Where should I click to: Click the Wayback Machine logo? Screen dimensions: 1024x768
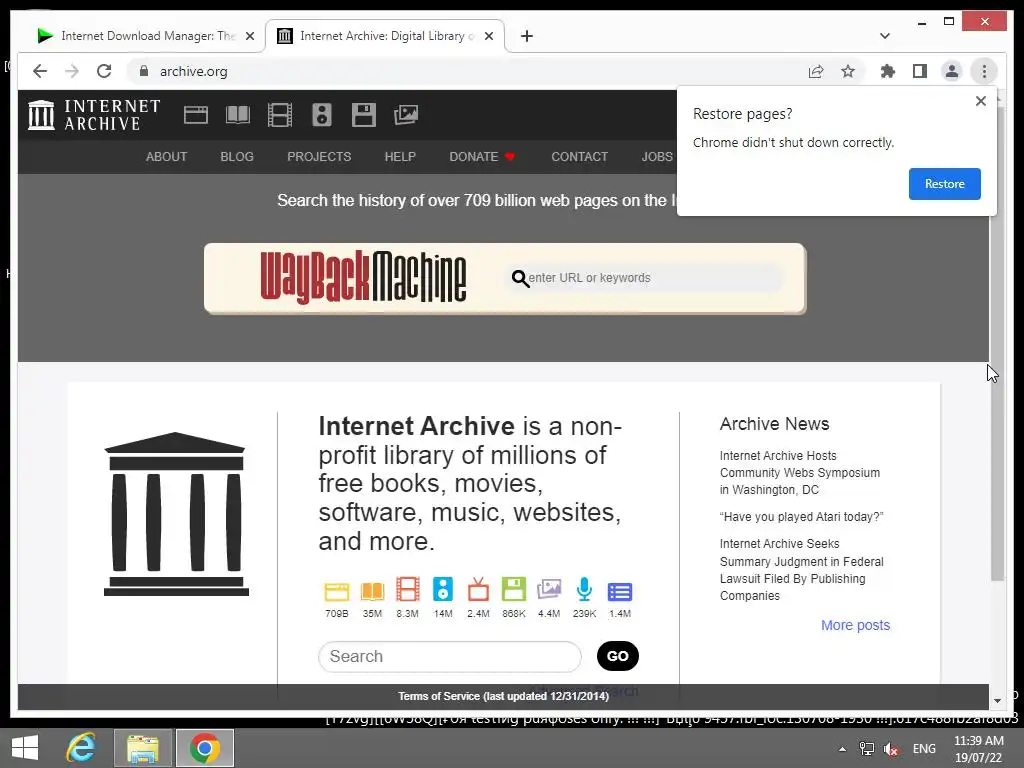(x=363, y=278)
